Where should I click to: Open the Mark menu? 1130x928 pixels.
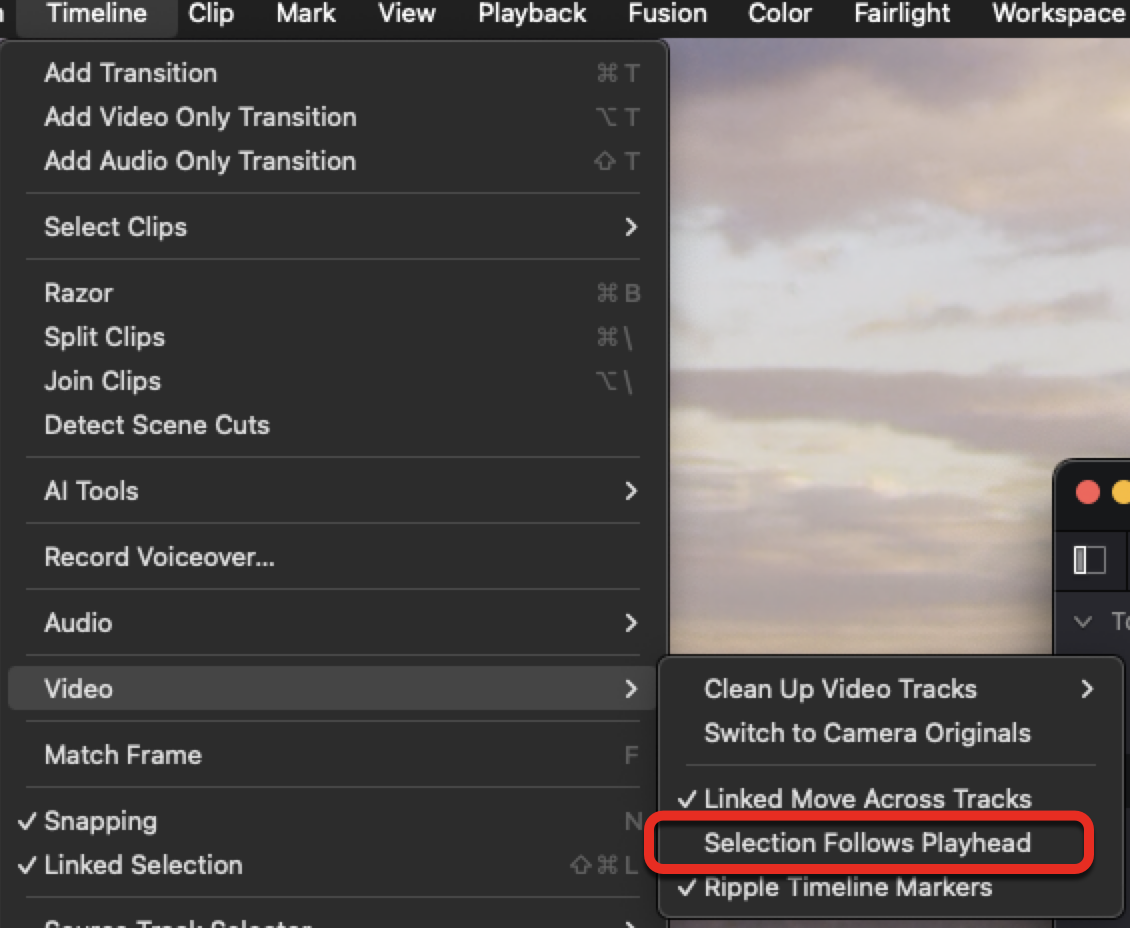coord(306,14)
